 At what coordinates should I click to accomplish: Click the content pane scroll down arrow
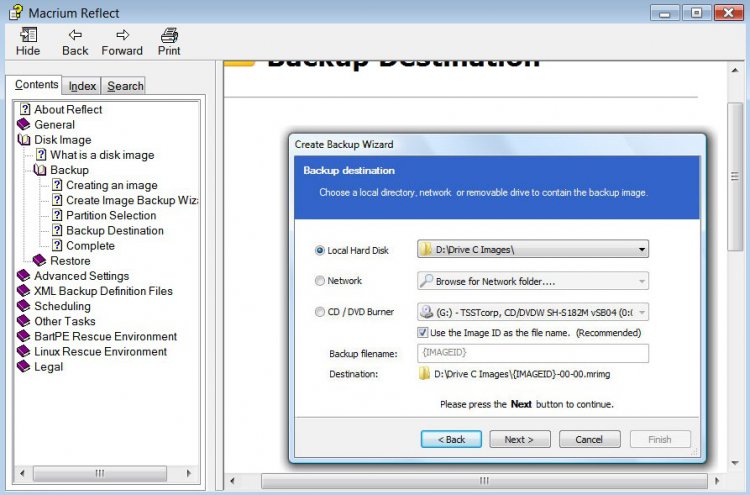point(734,463)
